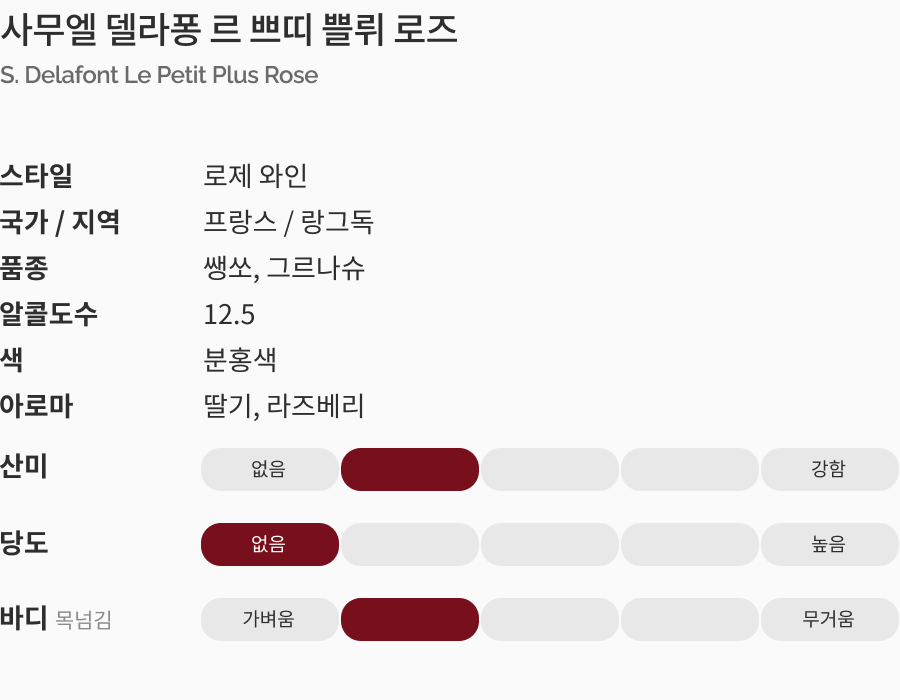Pick the middle segment of the 당도 scale
Image resolution: width=900 pixels, height=700 pixels.
tap(550, 545)
